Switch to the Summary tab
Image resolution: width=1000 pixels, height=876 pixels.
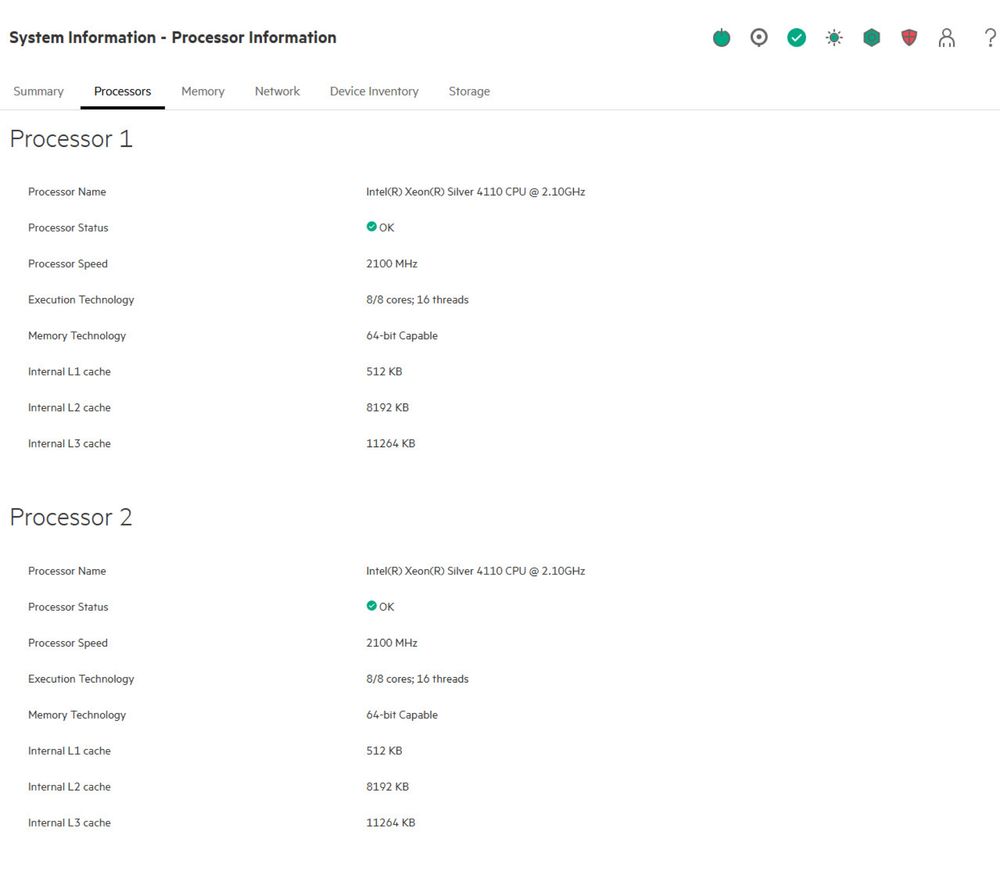[39, 91]
